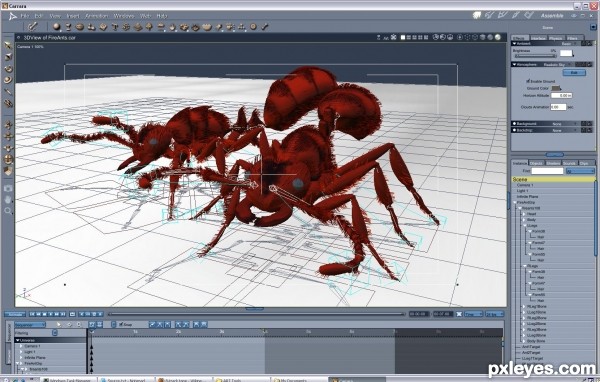Screen dimensions: 600x382
Task: Click the Horizon Altitude input field
Action: (x=562, y=95)
